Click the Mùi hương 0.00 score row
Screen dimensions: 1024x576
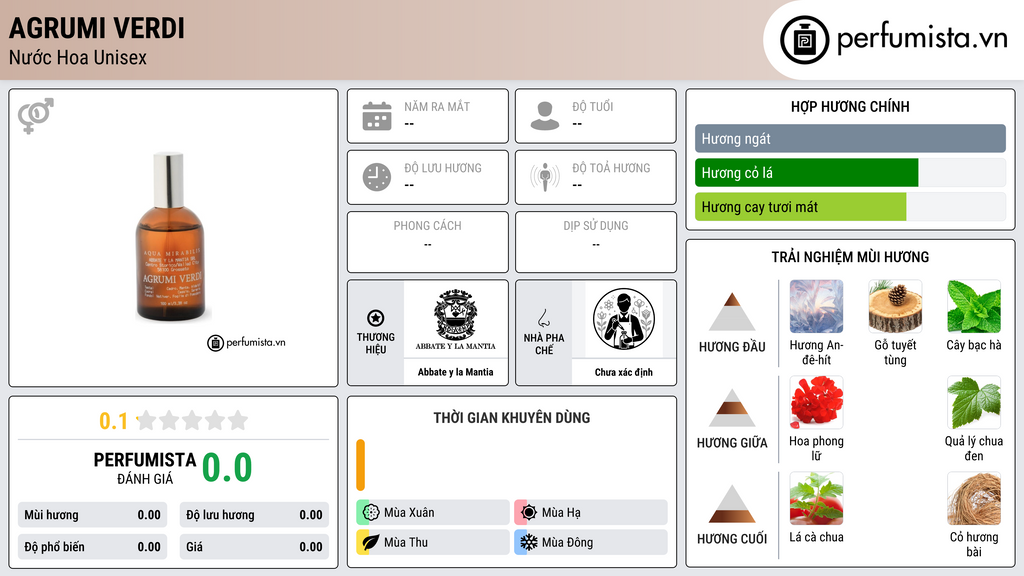click(x=93, y=515)
